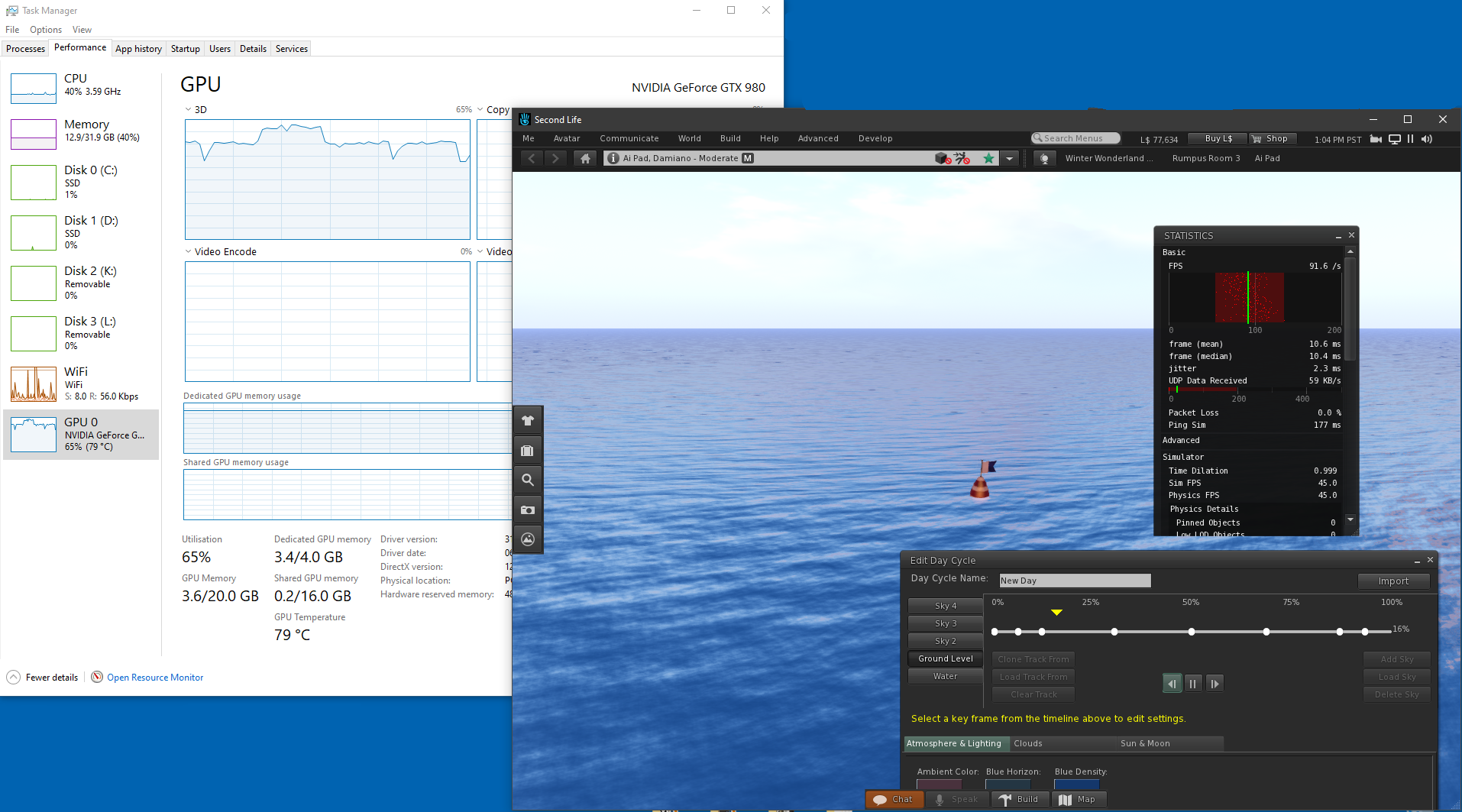This screenshot has height=812, width=1462.
Task: Open place info icon in location bar
Action: pyautogui.click(x=613, y=158)
